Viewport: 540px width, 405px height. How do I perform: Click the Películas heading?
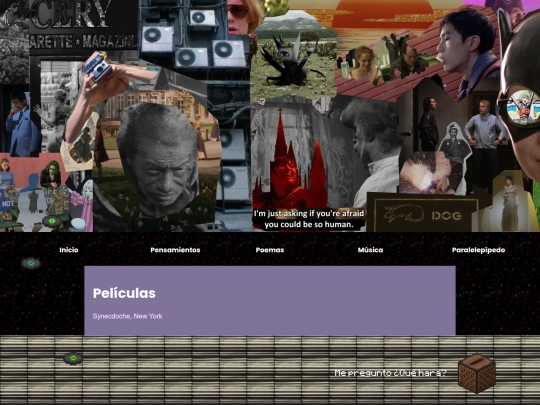point(124,293)
